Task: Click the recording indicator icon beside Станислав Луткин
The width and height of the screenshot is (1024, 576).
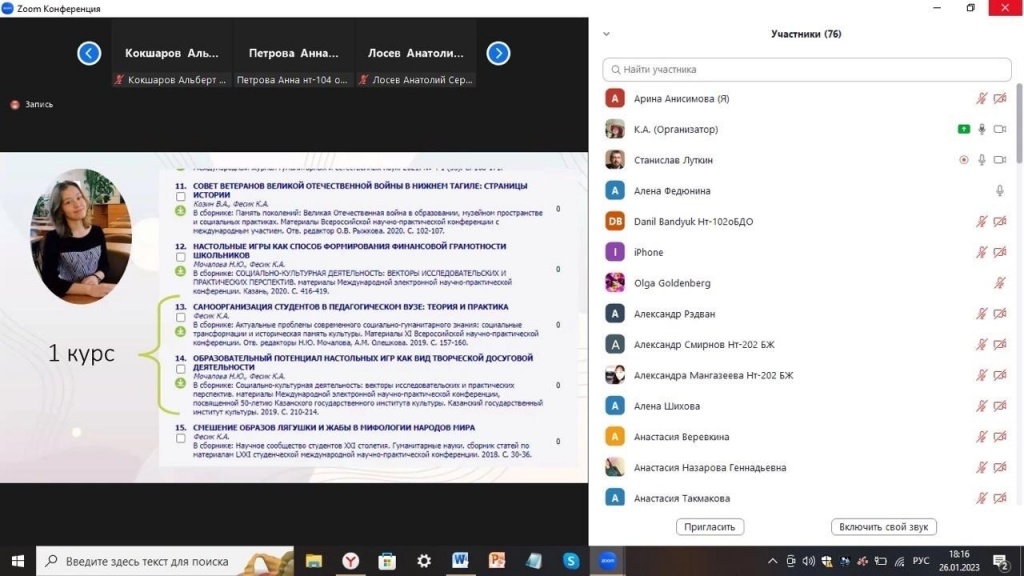Action: point(963,160)
